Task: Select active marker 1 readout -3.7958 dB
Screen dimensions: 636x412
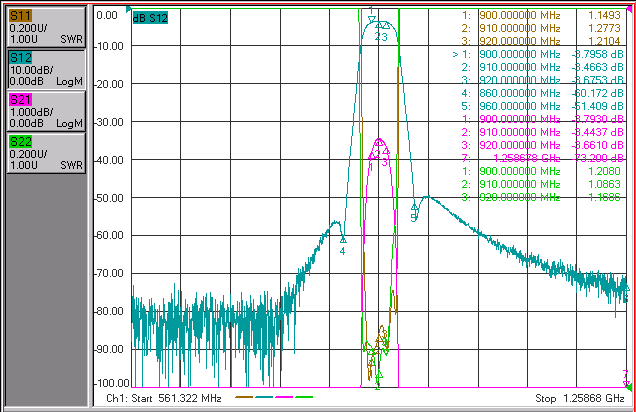Action: [597, 54]
